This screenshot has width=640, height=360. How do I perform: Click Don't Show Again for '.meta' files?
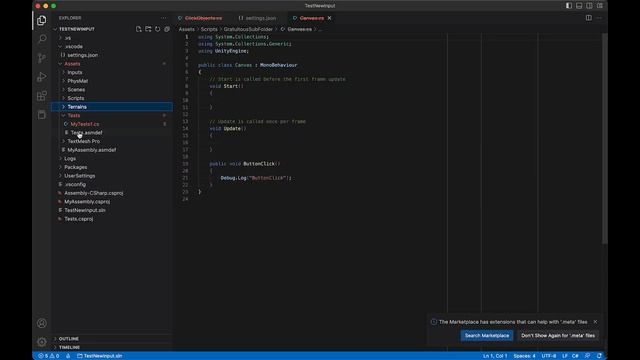pyautogui.click(x=558, y=336)
